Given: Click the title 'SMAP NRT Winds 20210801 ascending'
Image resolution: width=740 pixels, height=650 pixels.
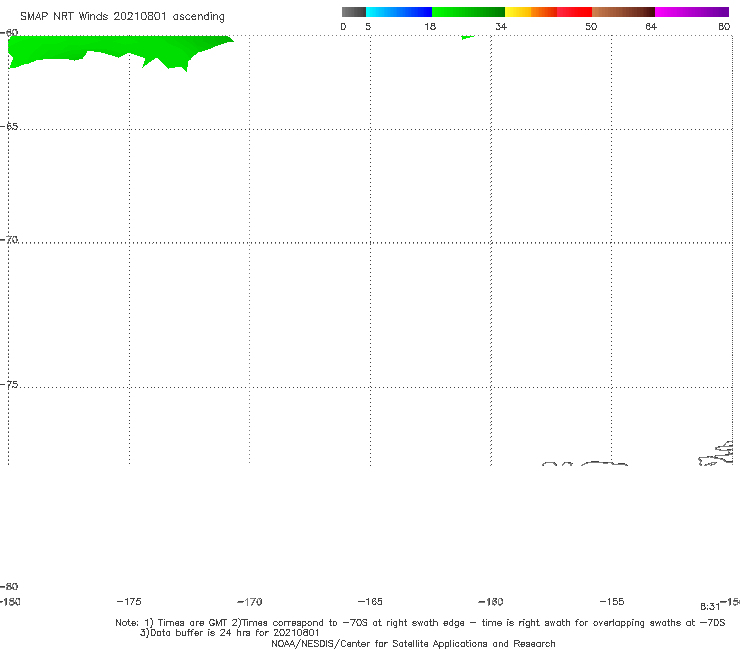Looking at the screenshot, I should pyautogui.click(x=122, y=17).
